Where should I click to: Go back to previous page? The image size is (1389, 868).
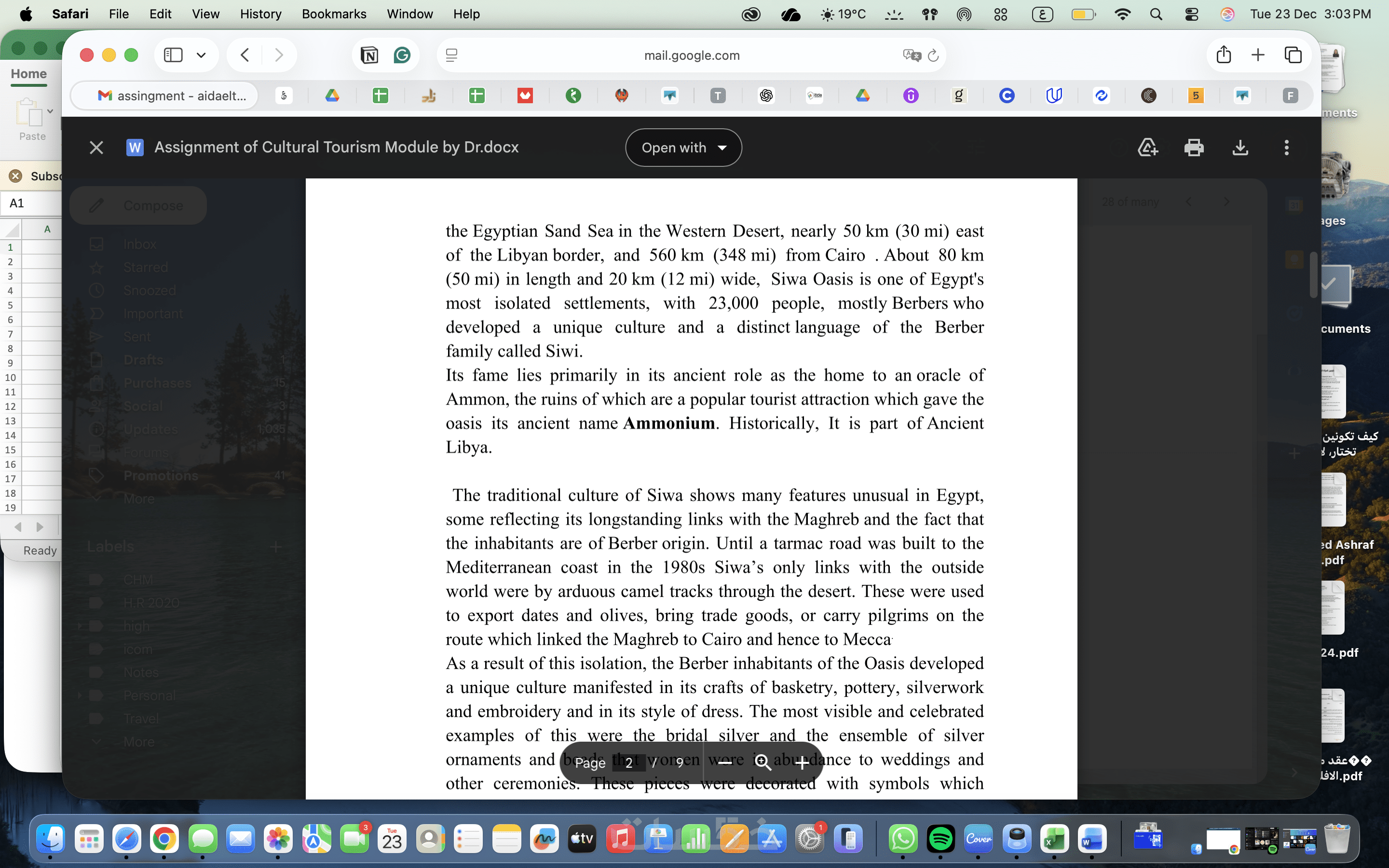click(245, 55)
